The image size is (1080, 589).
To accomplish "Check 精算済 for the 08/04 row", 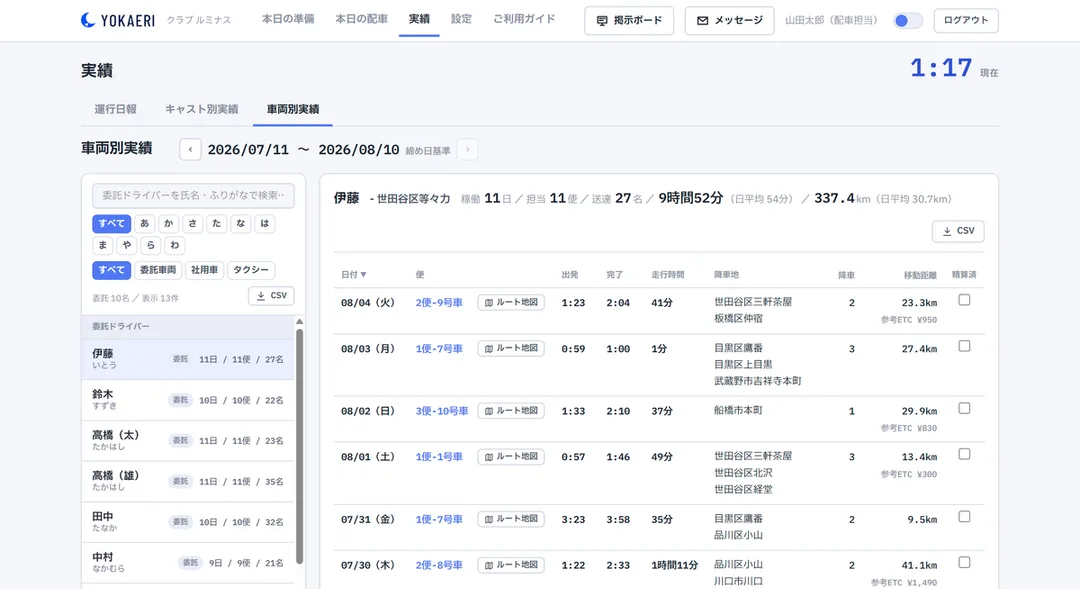I will coord(964,300).
